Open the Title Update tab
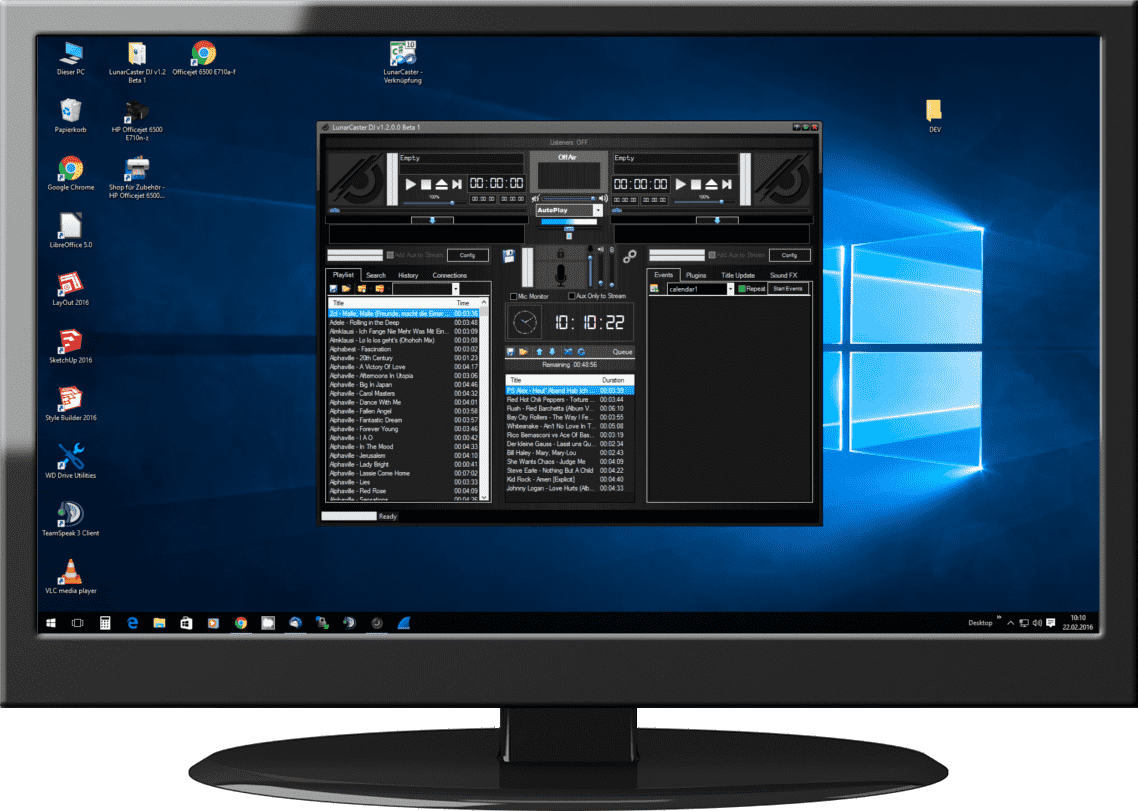Viewport: 1138px width, 811px height. [x=738, y=275]
